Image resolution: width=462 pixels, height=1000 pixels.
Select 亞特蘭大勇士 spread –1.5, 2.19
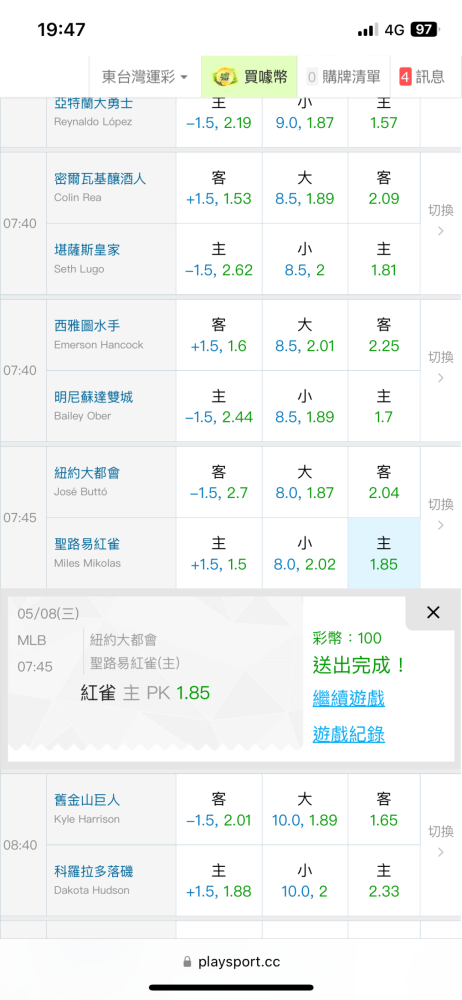pos(219,121)
